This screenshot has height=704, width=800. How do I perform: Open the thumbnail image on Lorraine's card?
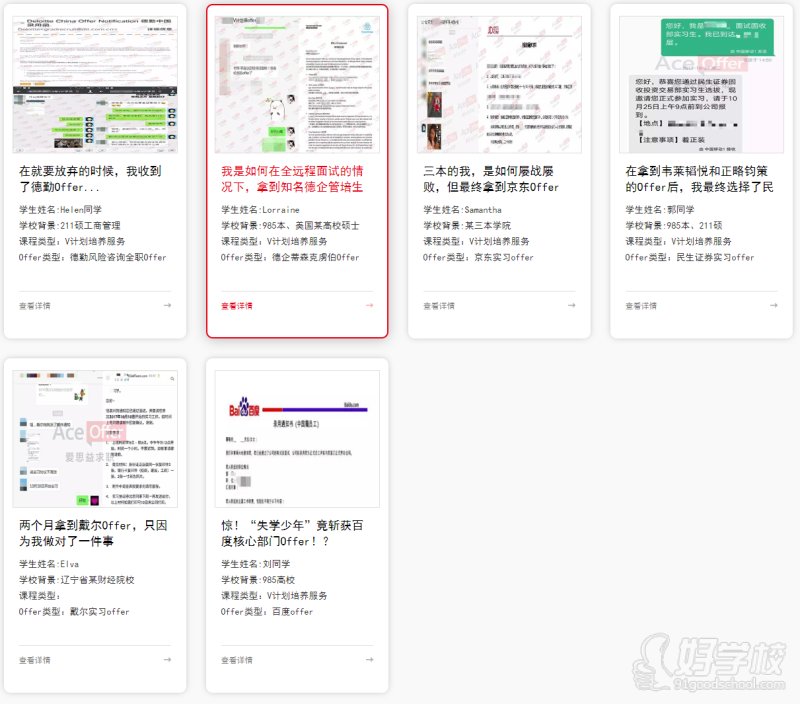pyautogui.click(x=297, y=84)
